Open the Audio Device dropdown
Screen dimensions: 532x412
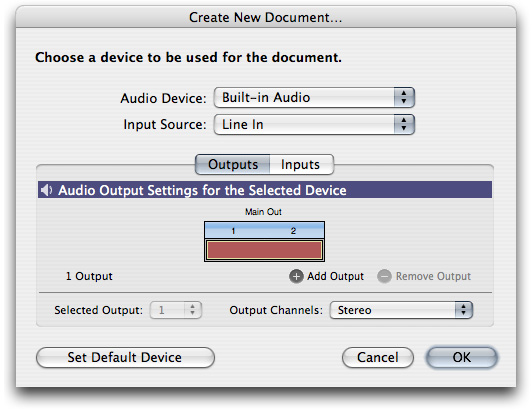314,98
